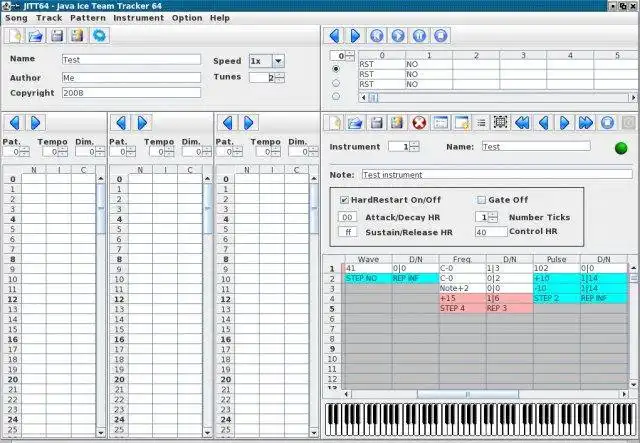Click the left arrow above the first track
Screen dimensions: 640x443
pos(15,122)
